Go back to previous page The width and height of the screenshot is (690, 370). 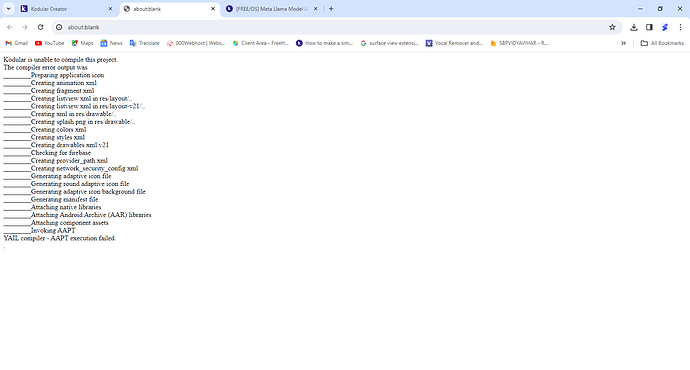pyautogui.click(x=10, y=27)
